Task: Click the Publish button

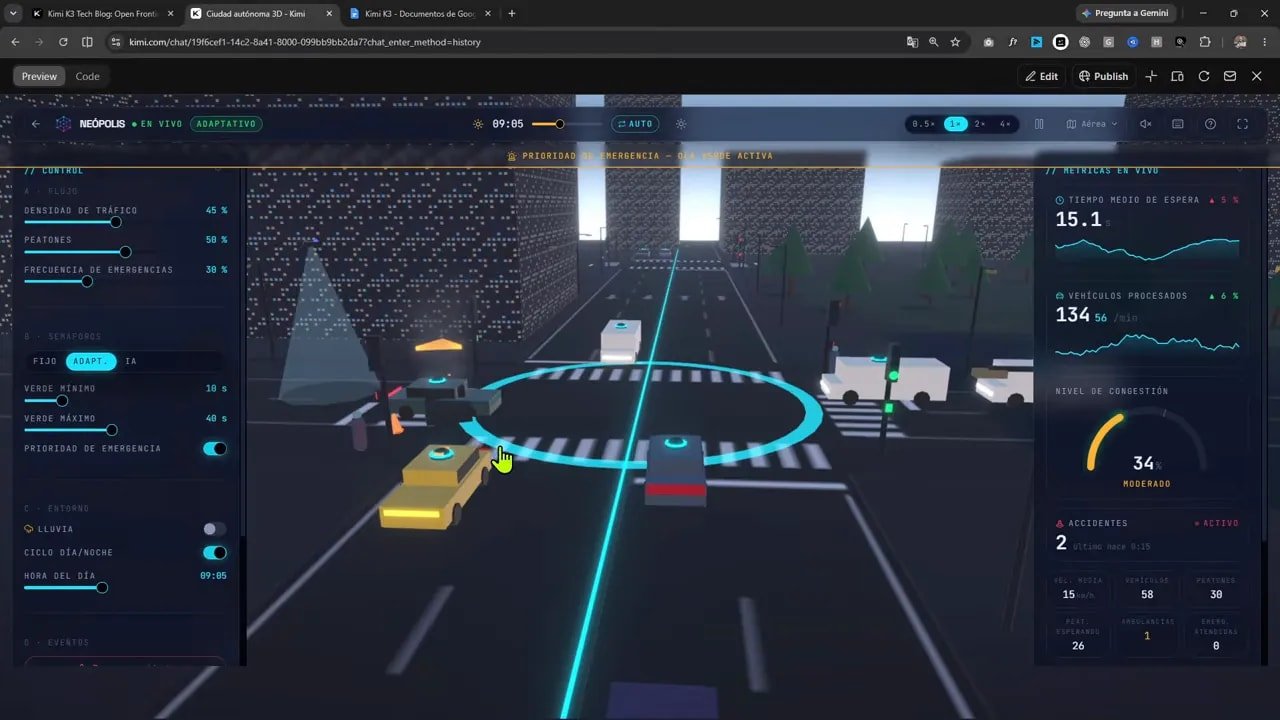Action: pyautogui.click(x=1103, y=76)
